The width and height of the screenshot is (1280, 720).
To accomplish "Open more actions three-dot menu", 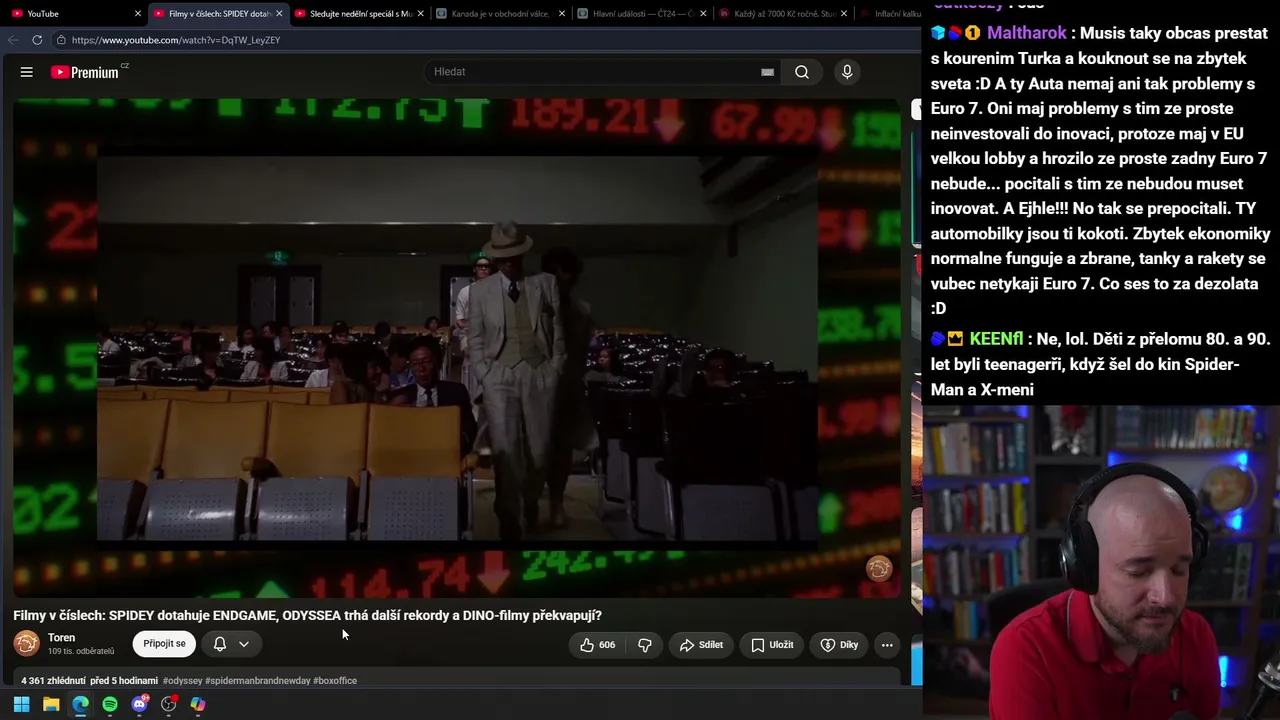I will 887,645.
